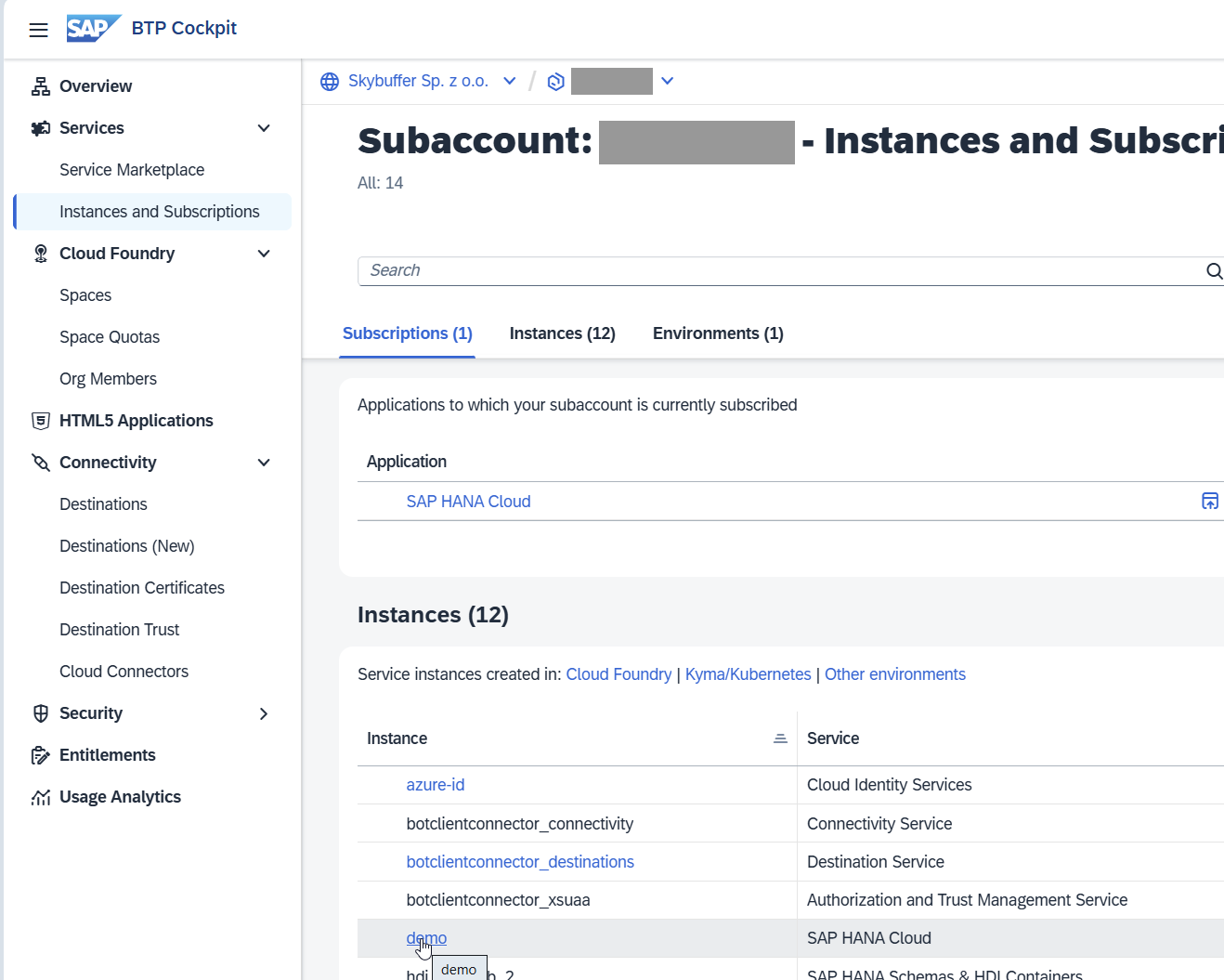Screen dimensions: 1224x980
Task: Open the Entitlements menu item
Action: (x=108, y=755)
